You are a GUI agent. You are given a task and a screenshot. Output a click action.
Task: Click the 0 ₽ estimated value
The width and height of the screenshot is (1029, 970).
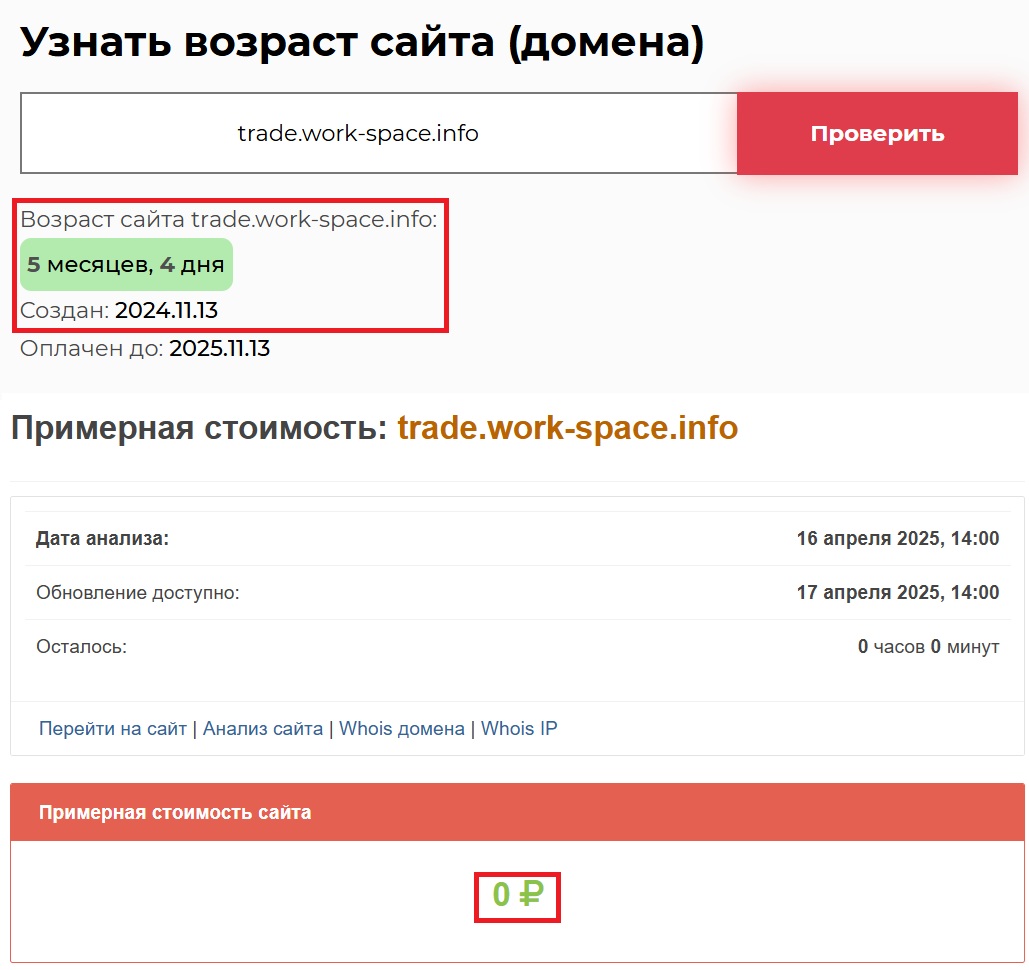(x=516, y=895)
